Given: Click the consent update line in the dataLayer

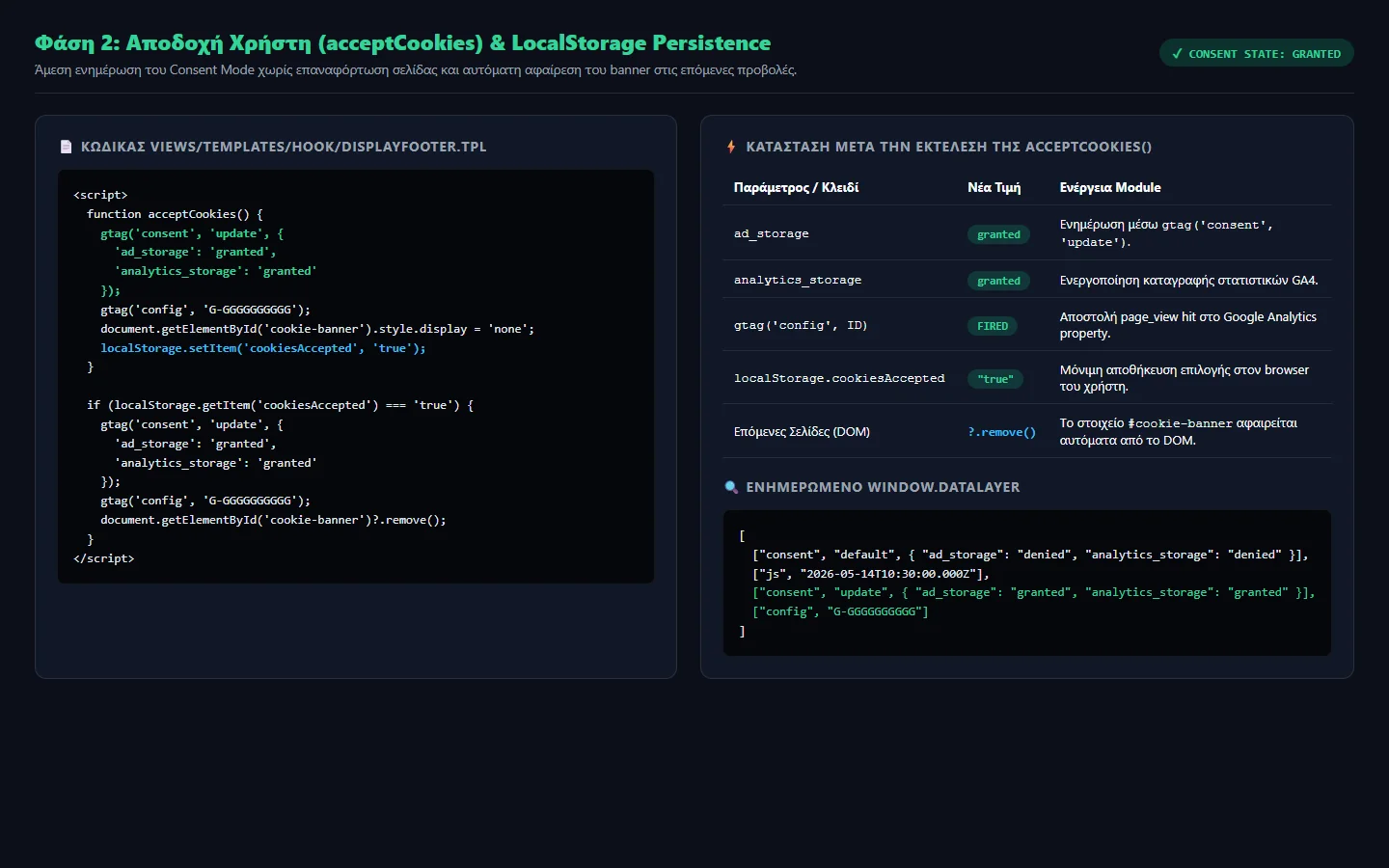Looking at the screenshot, I should point(1034,592).
